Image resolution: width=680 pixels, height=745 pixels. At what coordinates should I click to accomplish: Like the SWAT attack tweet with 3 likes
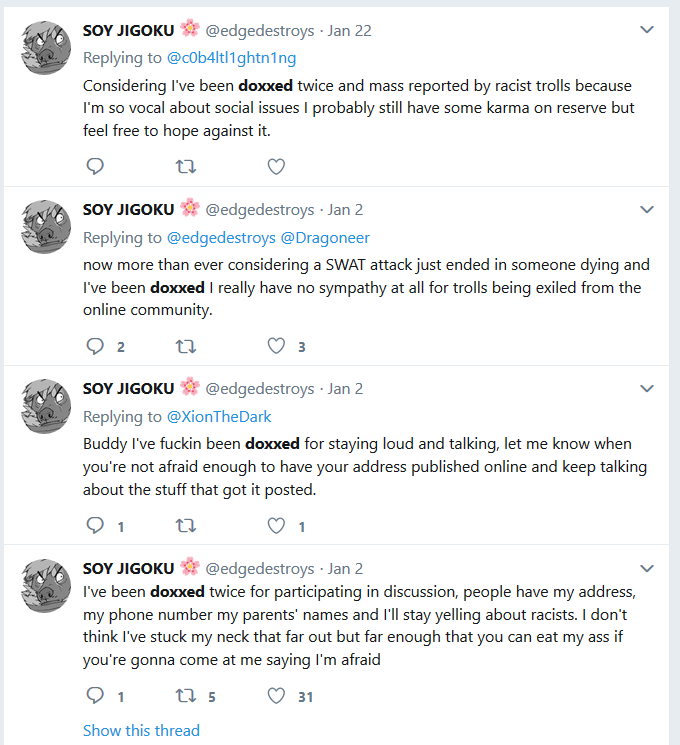click(276, 346)
